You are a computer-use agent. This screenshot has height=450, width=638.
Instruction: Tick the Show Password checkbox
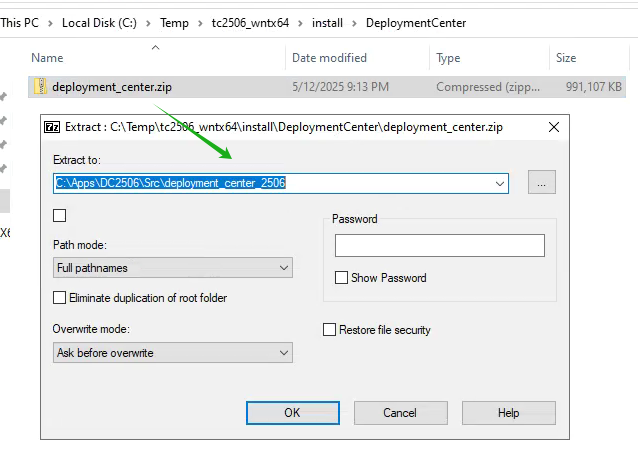341,277
